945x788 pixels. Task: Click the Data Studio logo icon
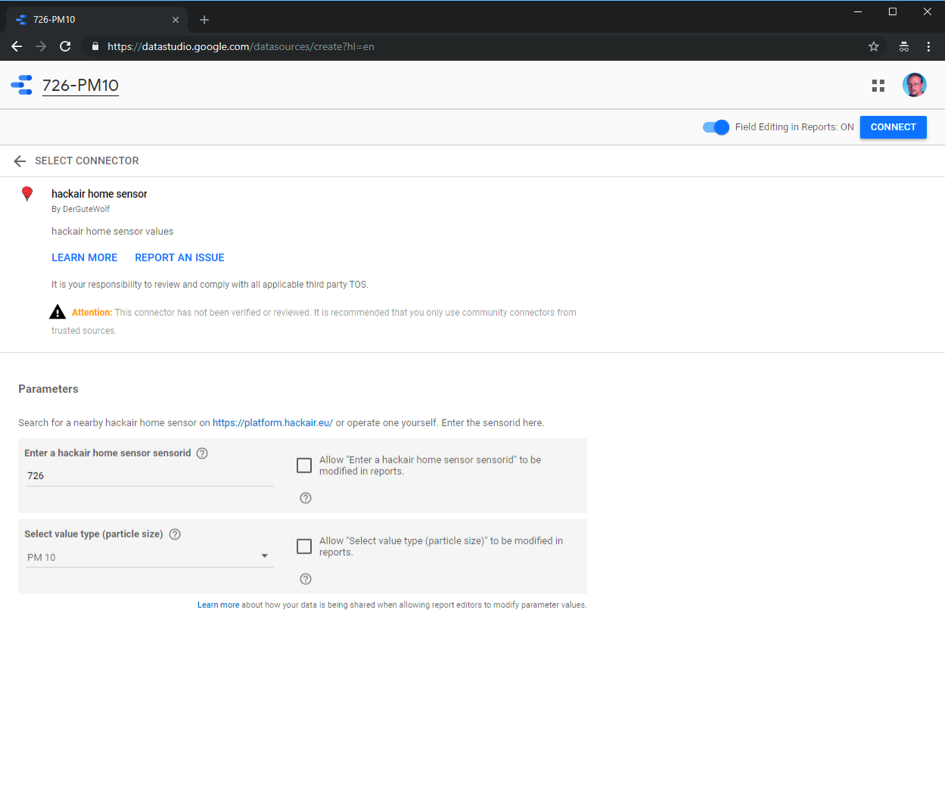22,85
